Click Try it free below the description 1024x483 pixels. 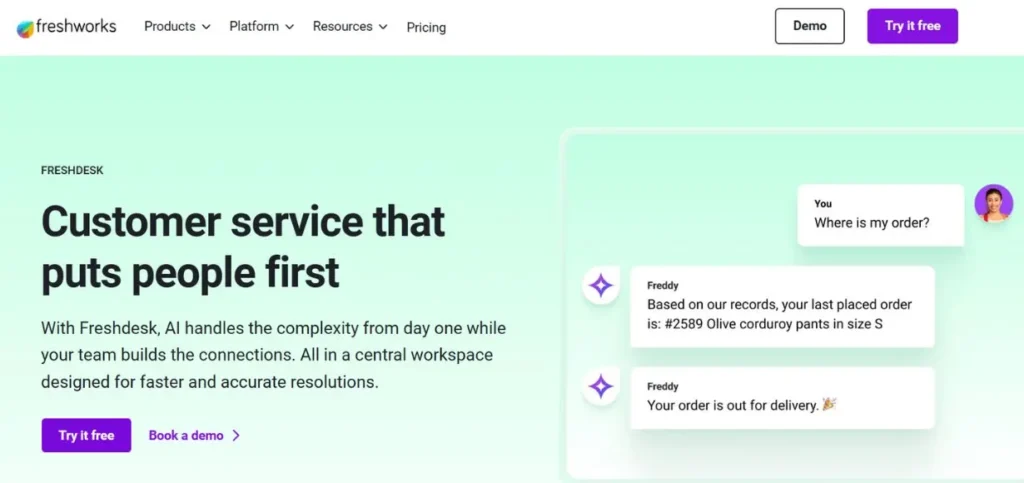(x=86, y=435)
